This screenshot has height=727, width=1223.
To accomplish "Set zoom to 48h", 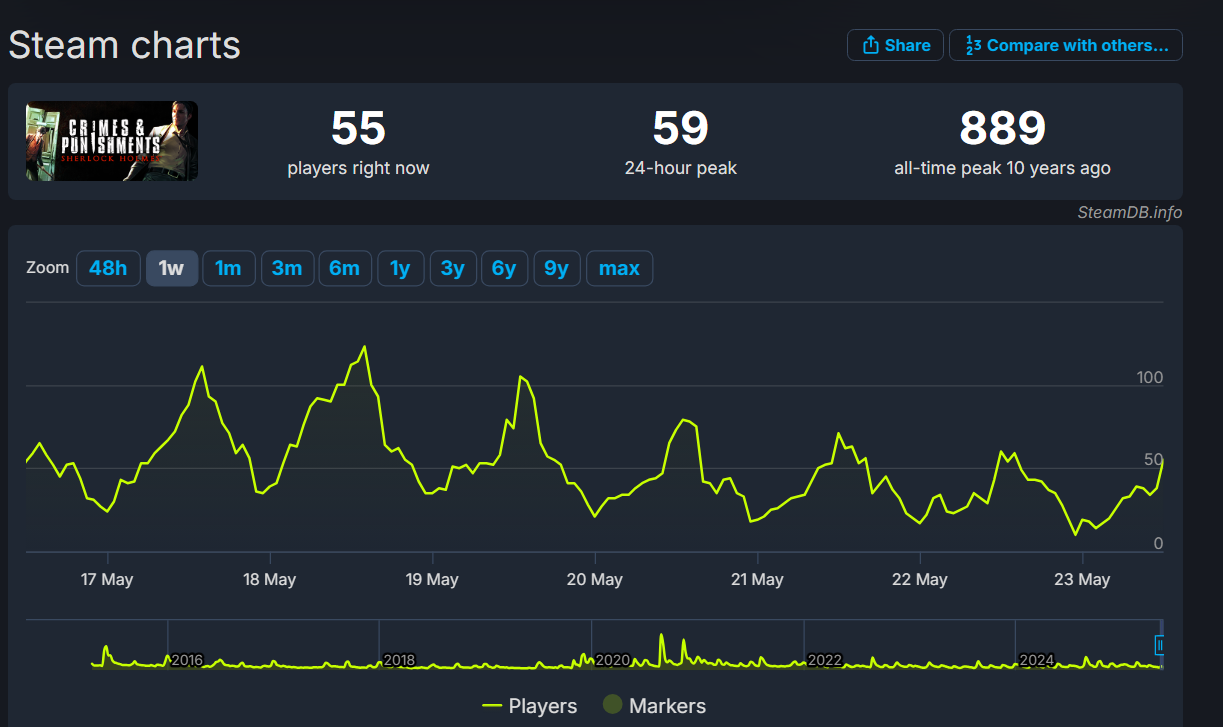I will [108, 268].
